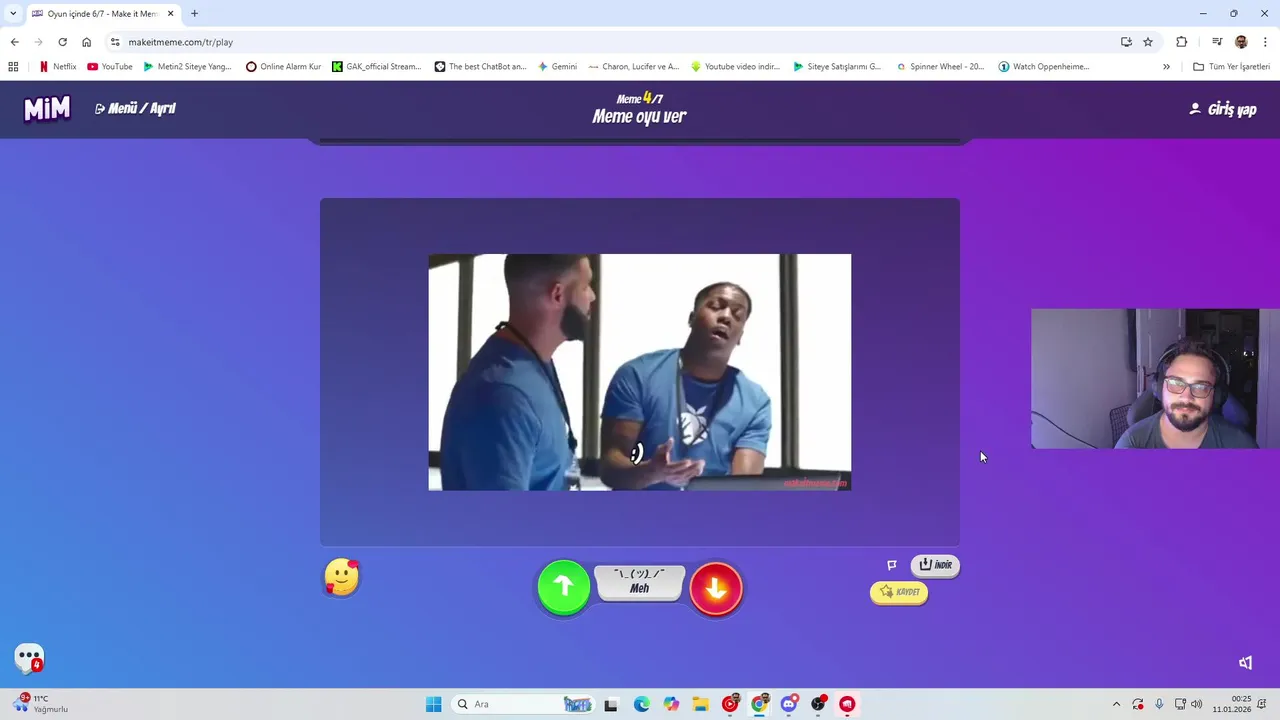Open the Metin2 Siteye Yang bookmark
This screenshot has height=720, width=1280.
tap(187, 67)
